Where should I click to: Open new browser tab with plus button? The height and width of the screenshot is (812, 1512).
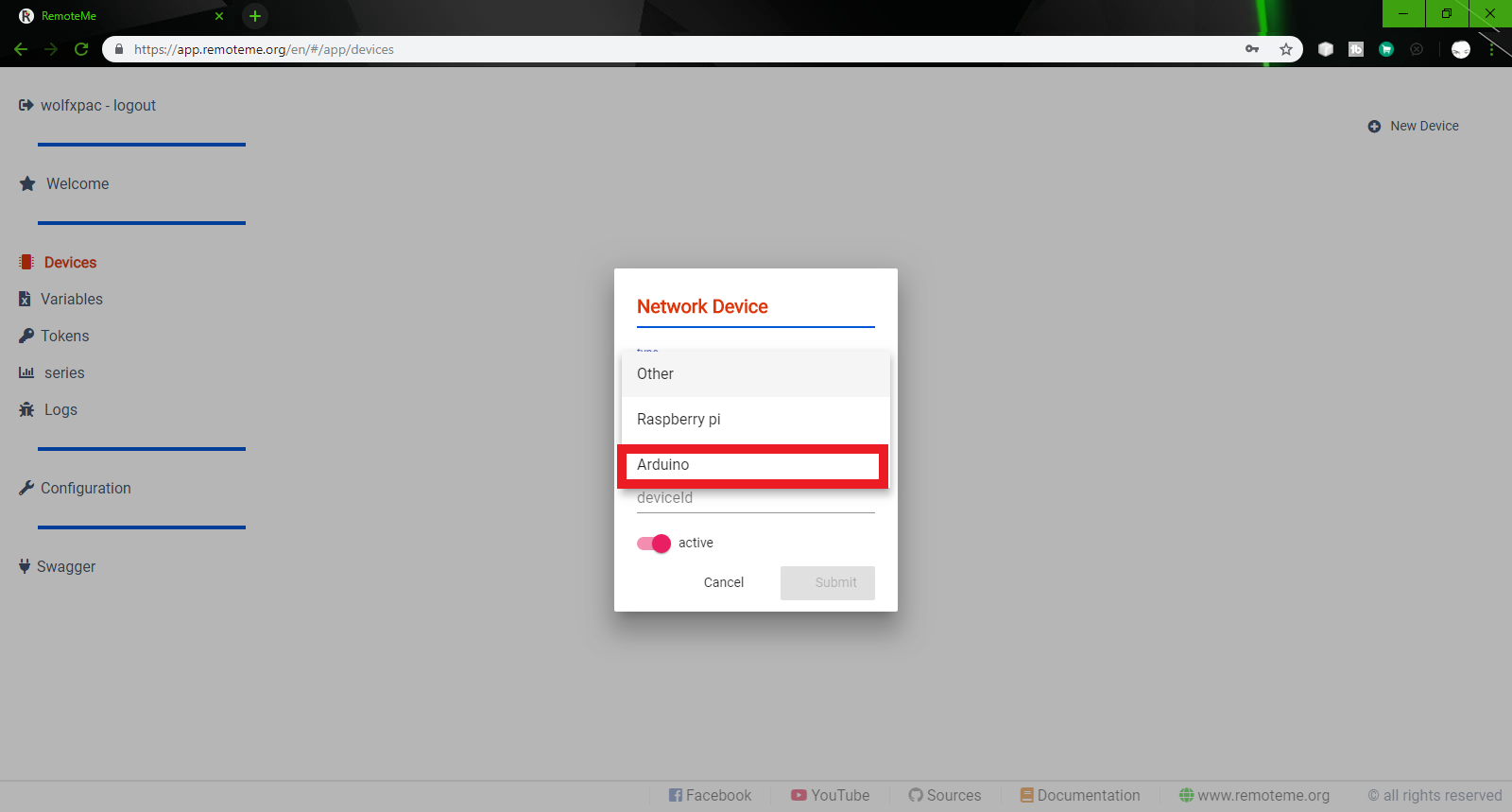[x=255, y=16]
